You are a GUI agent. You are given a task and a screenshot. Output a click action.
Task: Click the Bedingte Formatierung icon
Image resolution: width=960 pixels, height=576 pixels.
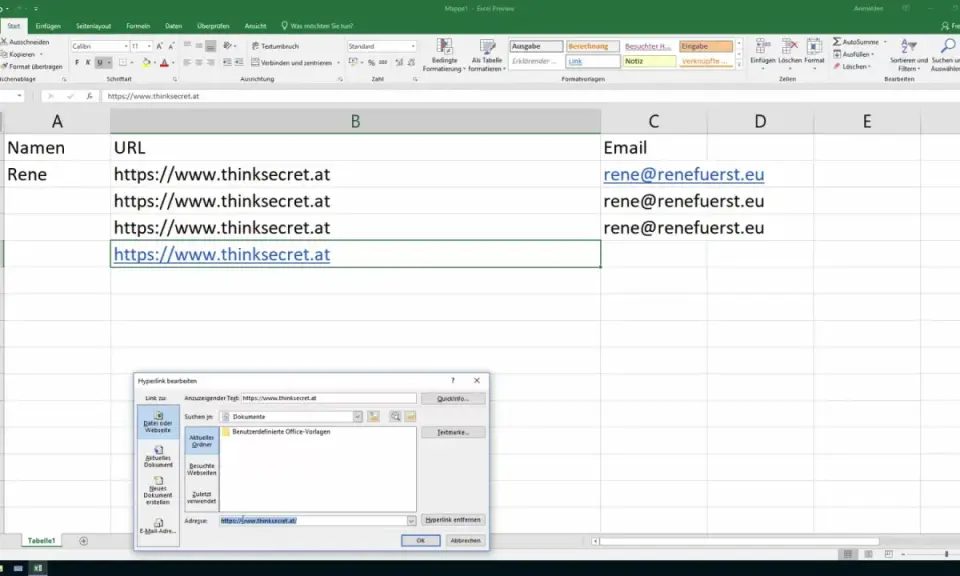click(444, 47)
